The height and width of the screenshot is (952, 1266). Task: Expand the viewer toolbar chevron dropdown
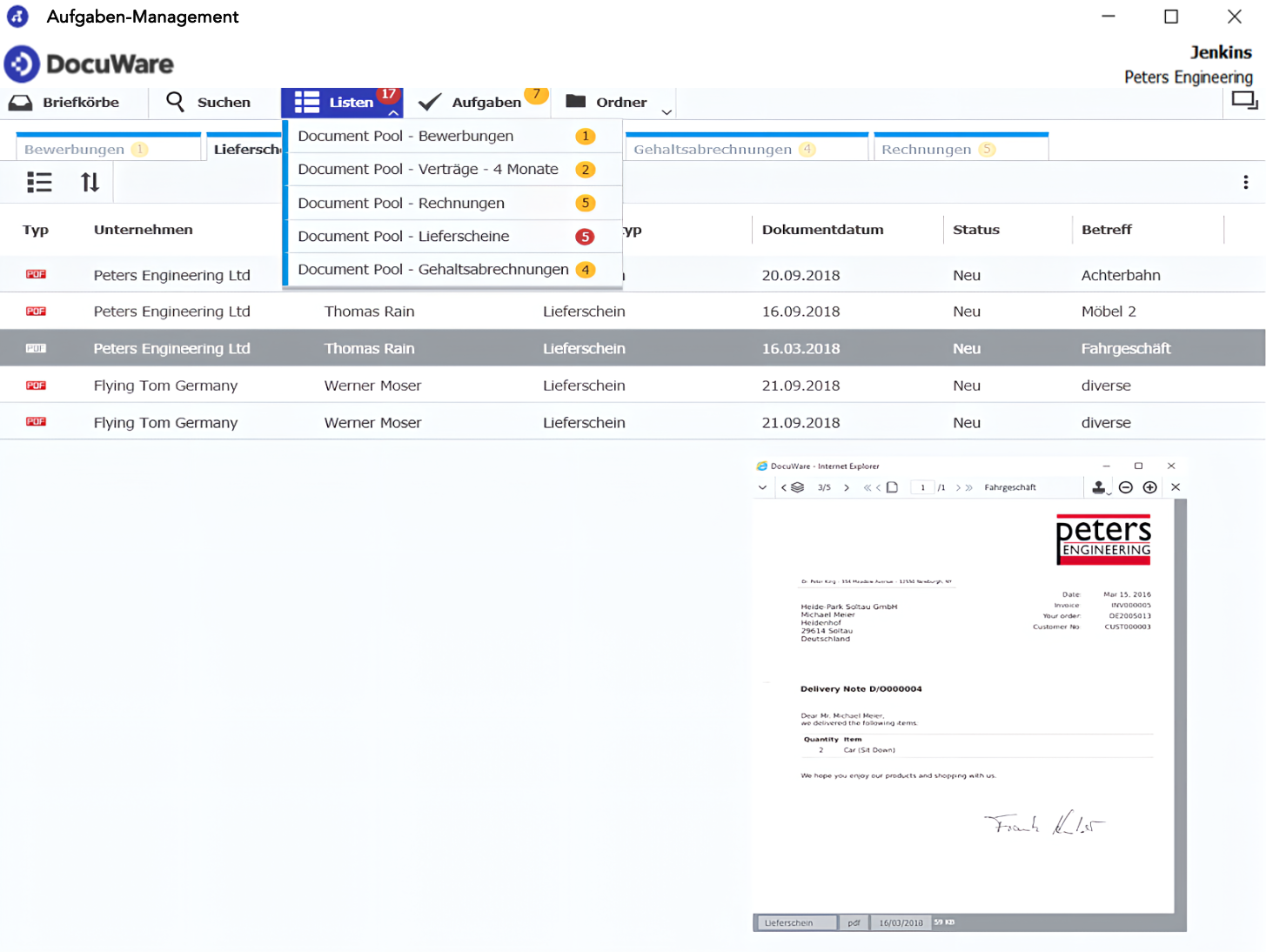[x=762, y=487]
